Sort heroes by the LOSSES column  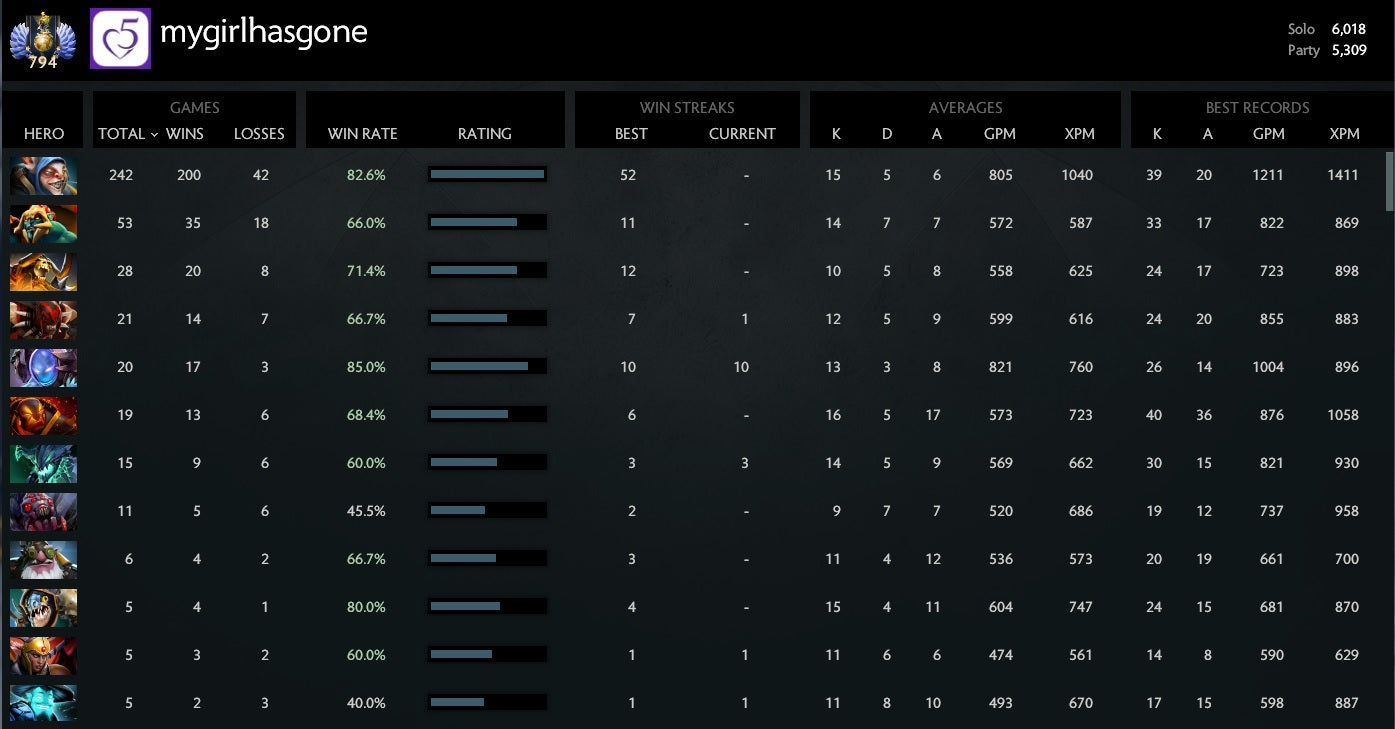[x=259, y=134]
